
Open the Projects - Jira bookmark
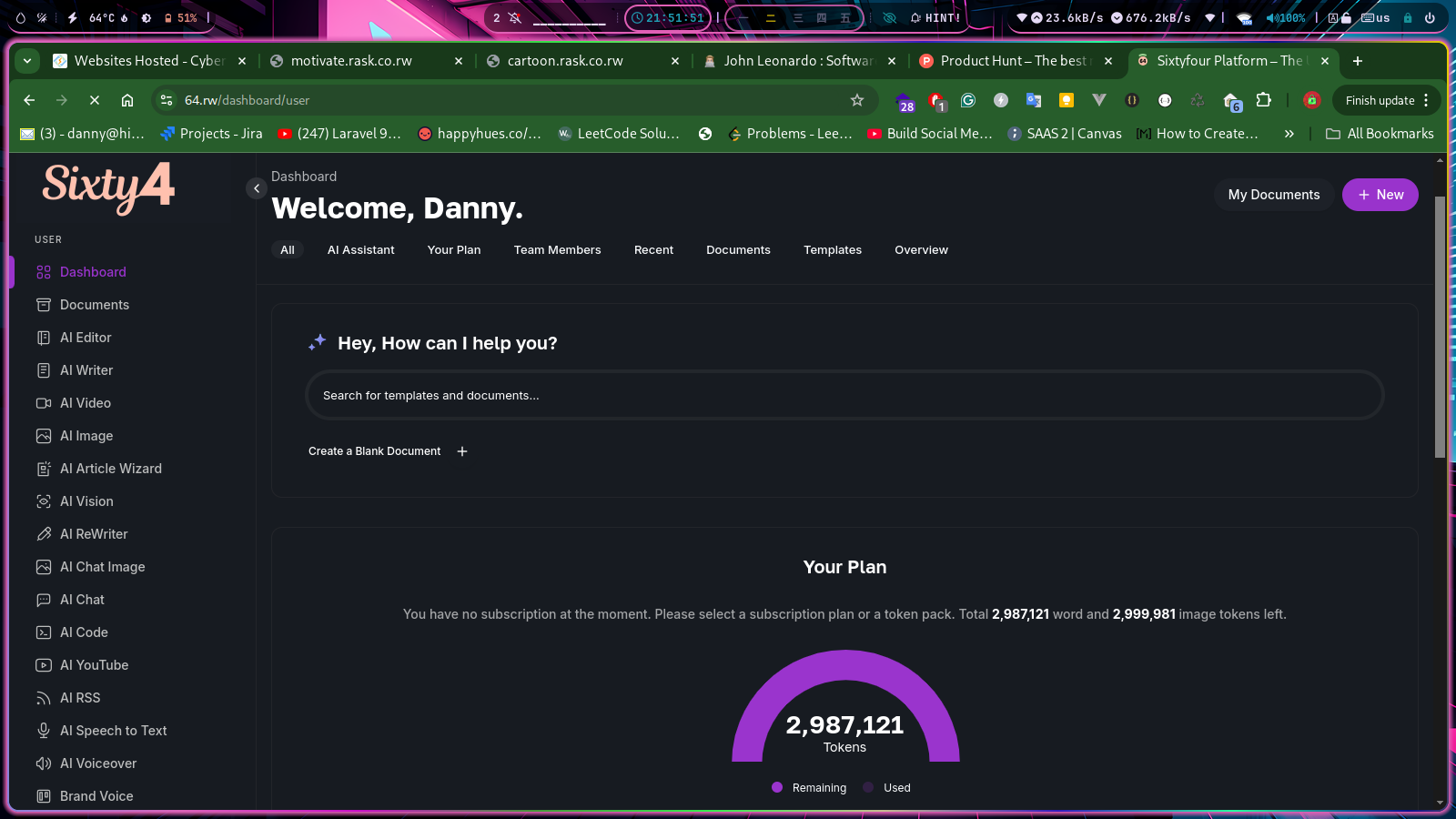click(x=211, y=134)
